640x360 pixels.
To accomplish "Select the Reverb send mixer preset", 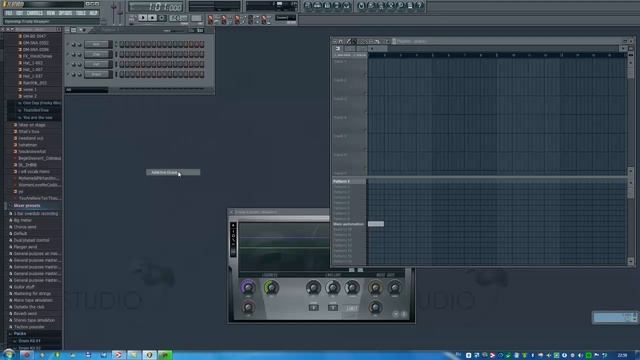I will [x=25, y=313].
